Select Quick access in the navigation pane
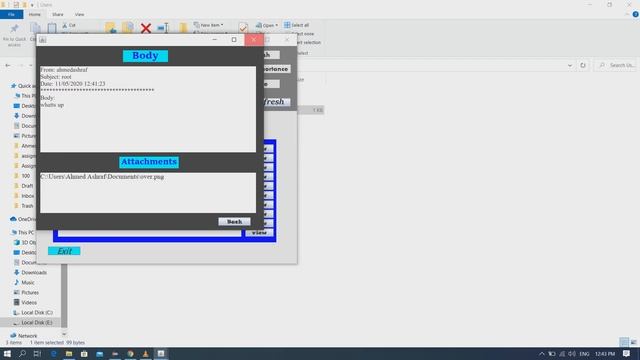 23,86
